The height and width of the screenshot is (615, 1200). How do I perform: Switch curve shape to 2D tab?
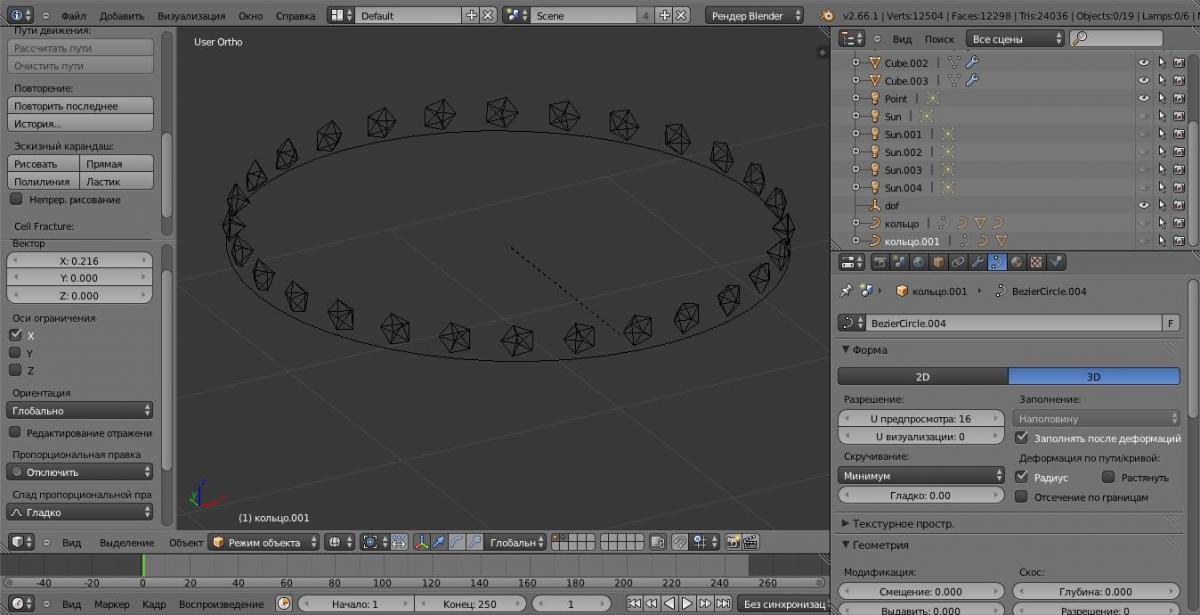(922, 377)
